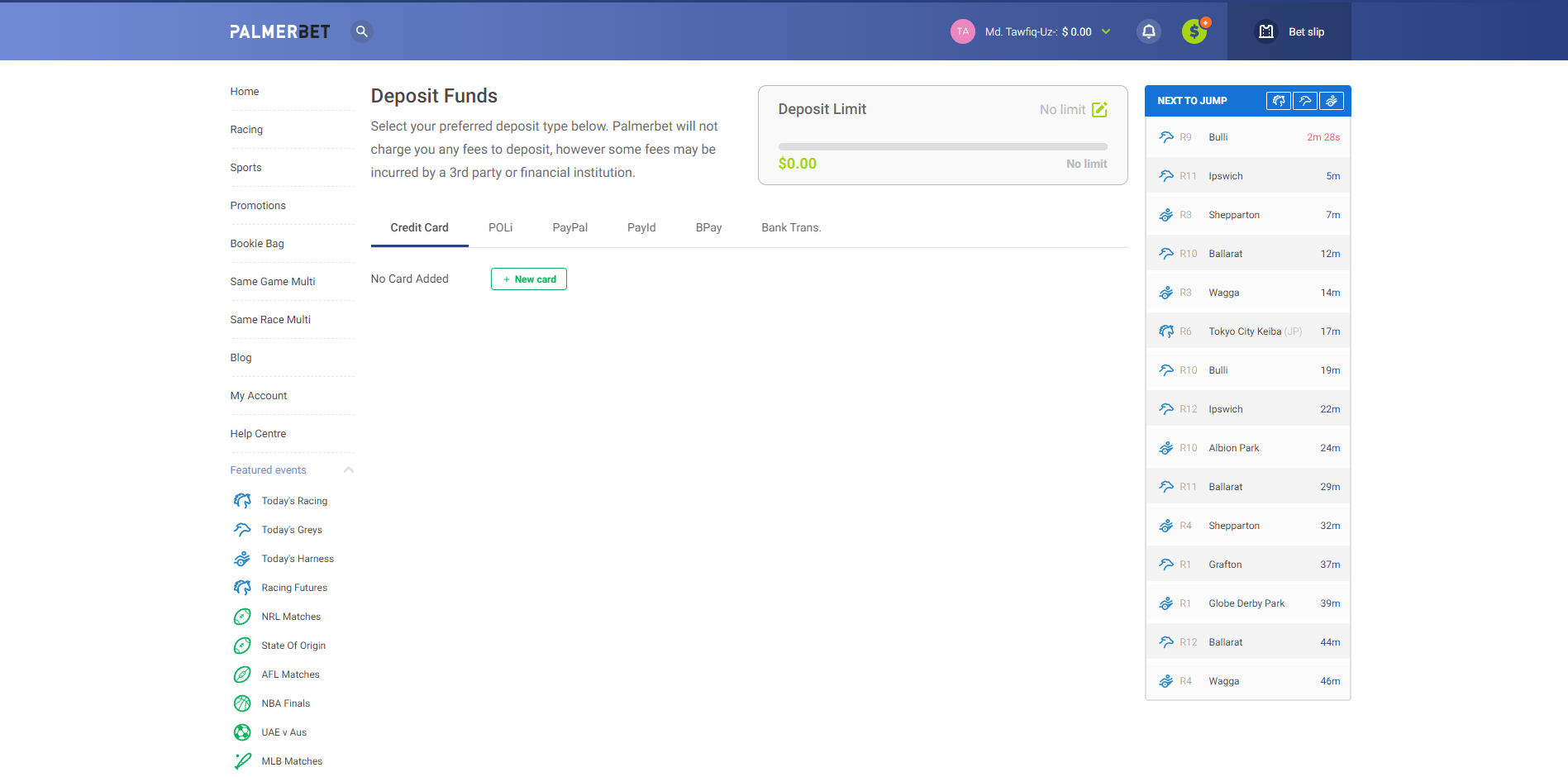Click the Md. Tawfiq-Uz account name

coord(1021,31)
